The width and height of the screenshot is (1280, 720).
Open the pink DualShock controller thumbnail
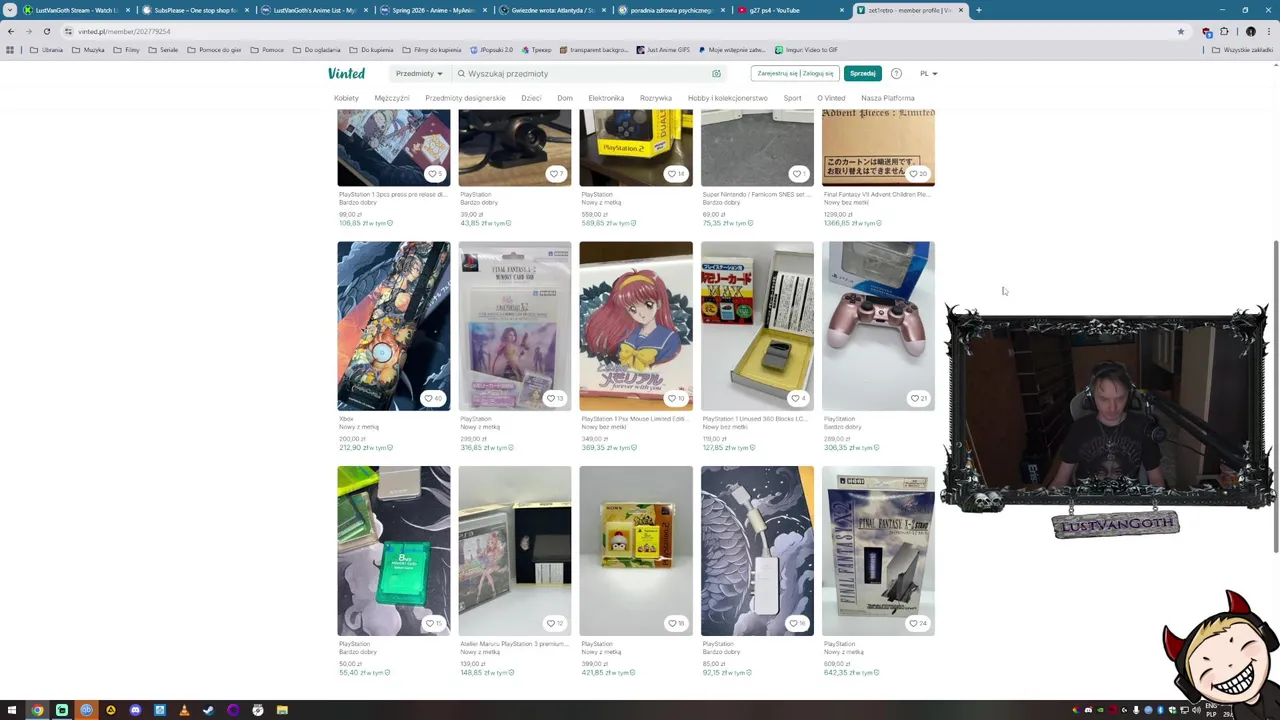coord(878,326)
